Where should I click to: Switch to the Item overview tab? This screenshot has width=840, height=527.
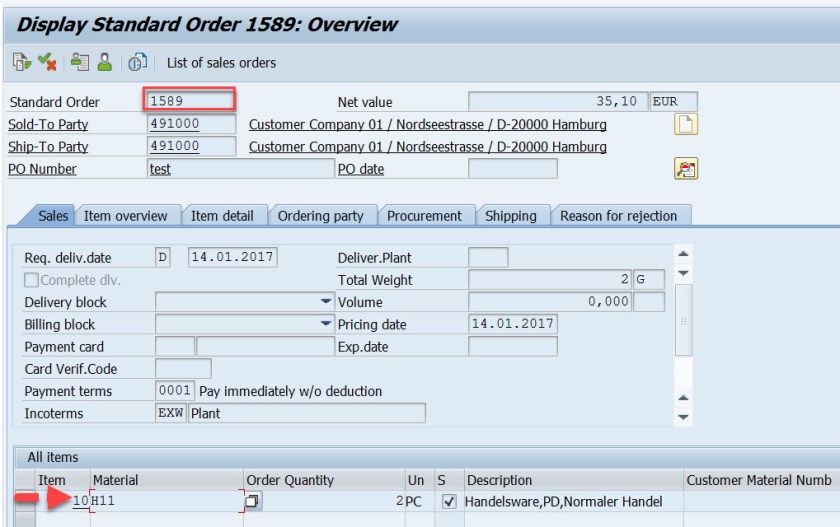coord(125,216)
